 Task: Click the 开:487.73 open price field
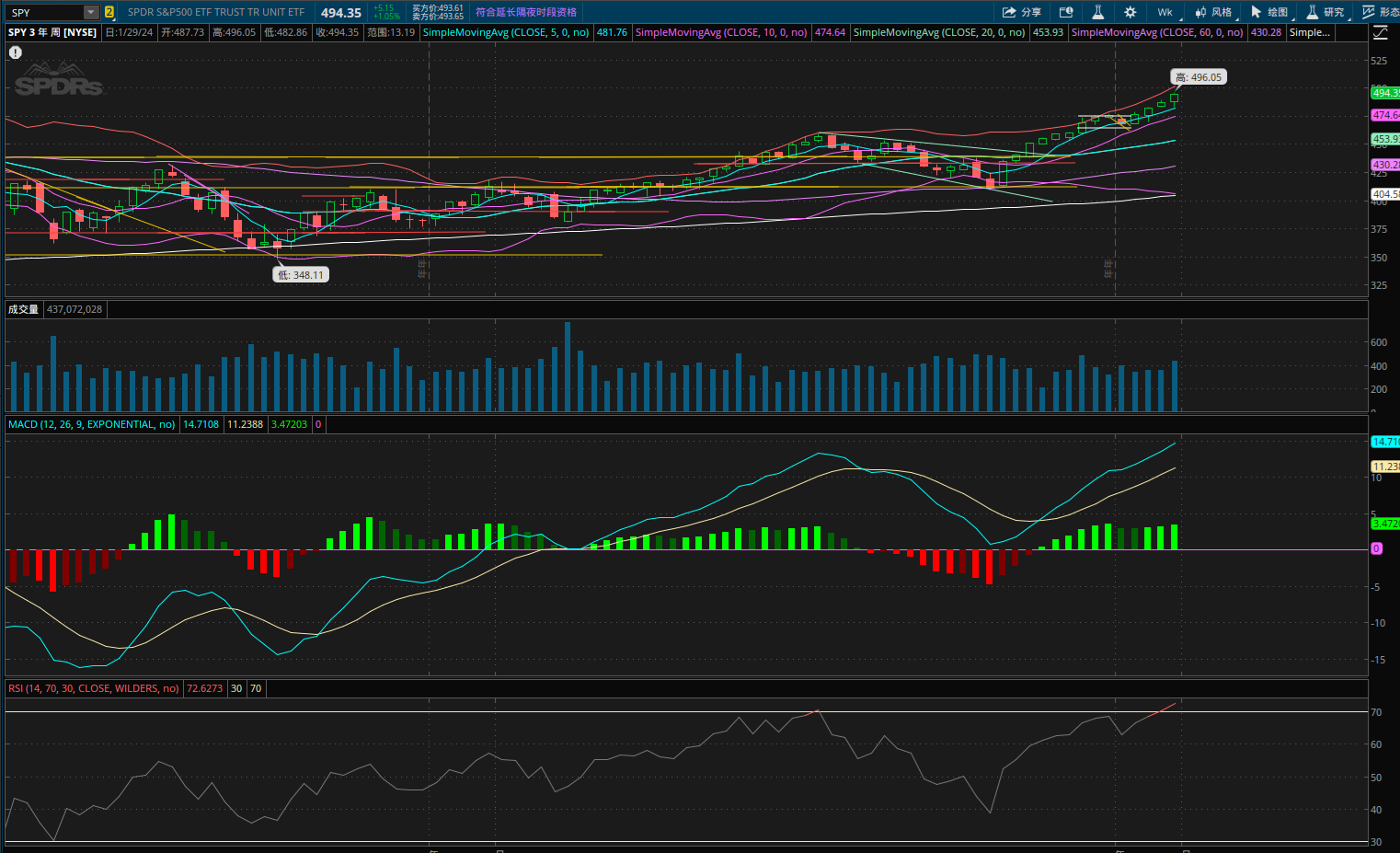click(x=182, y=32)
